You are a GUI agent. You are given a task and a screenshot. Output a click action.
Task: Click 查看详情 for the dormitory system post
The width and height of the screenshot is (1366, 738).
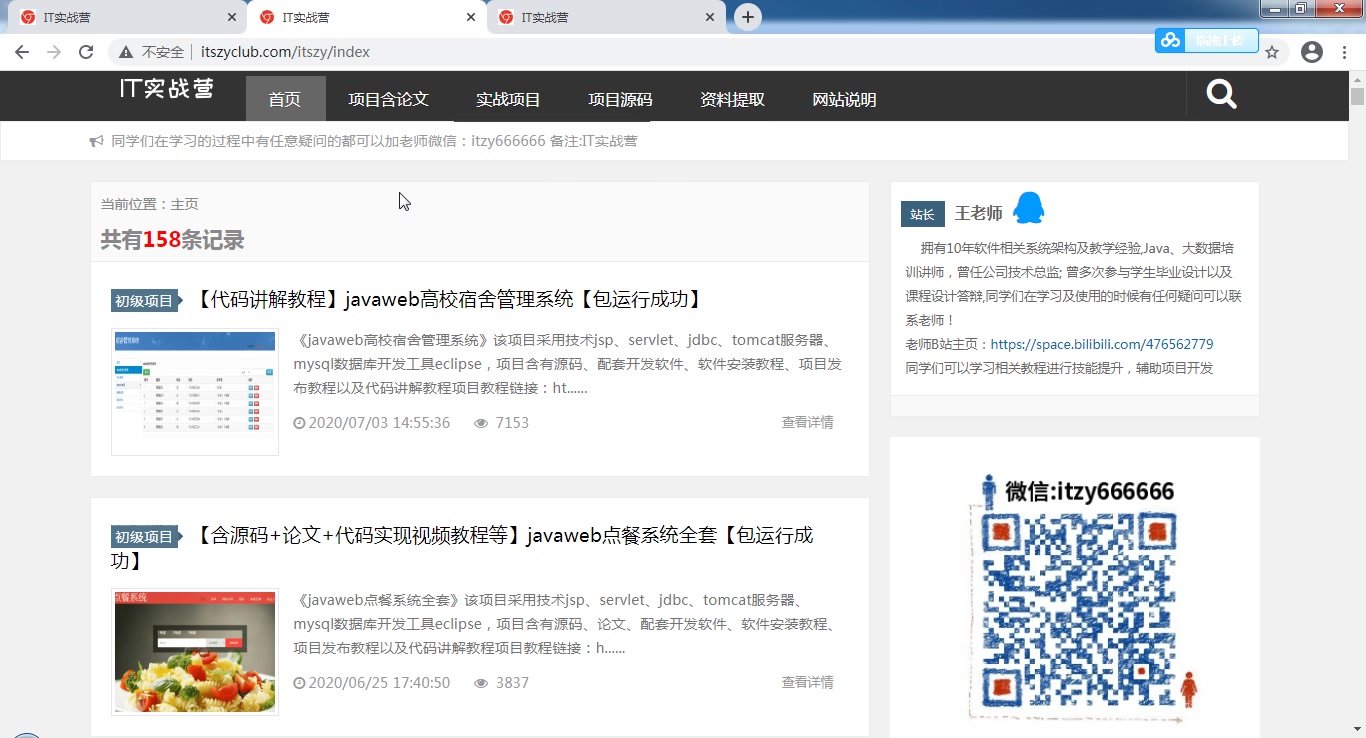click(807, 422)
